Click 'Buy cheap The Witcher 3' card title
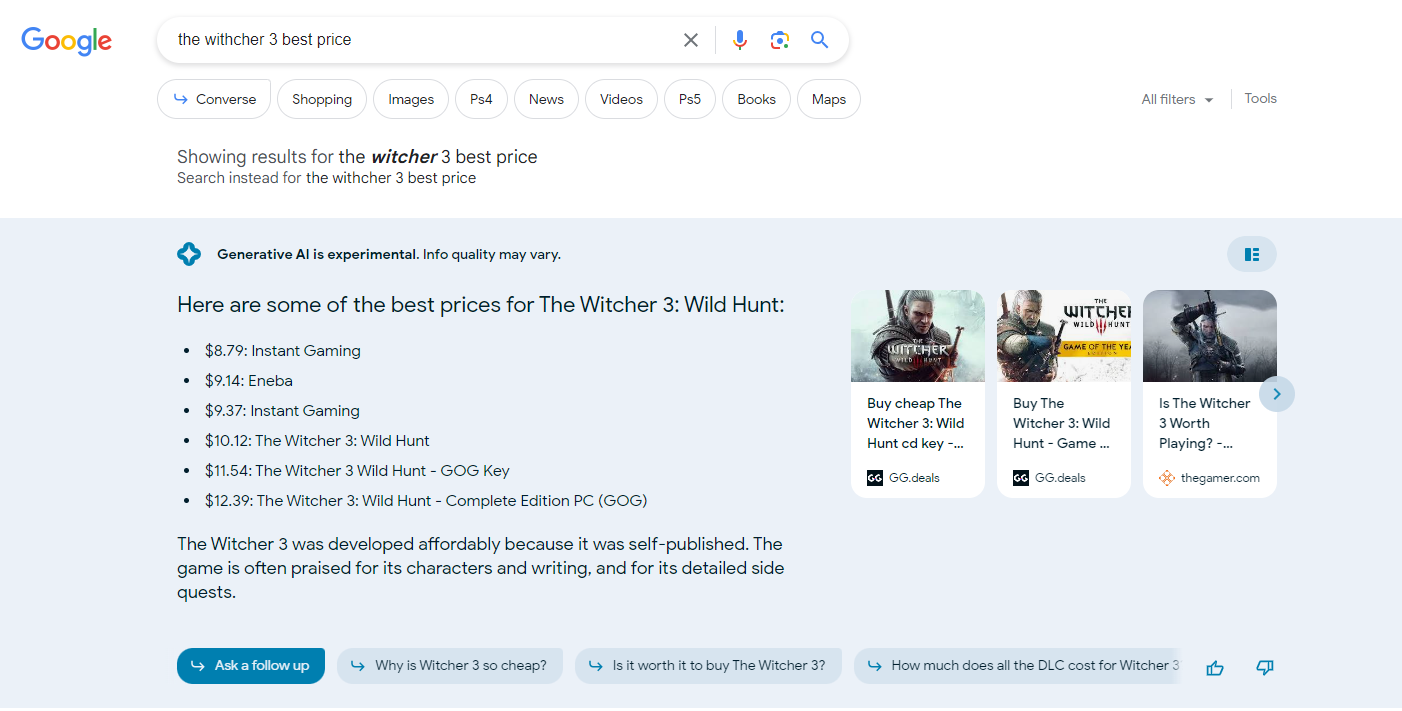The image size is (1402, 711). point(916,423)
